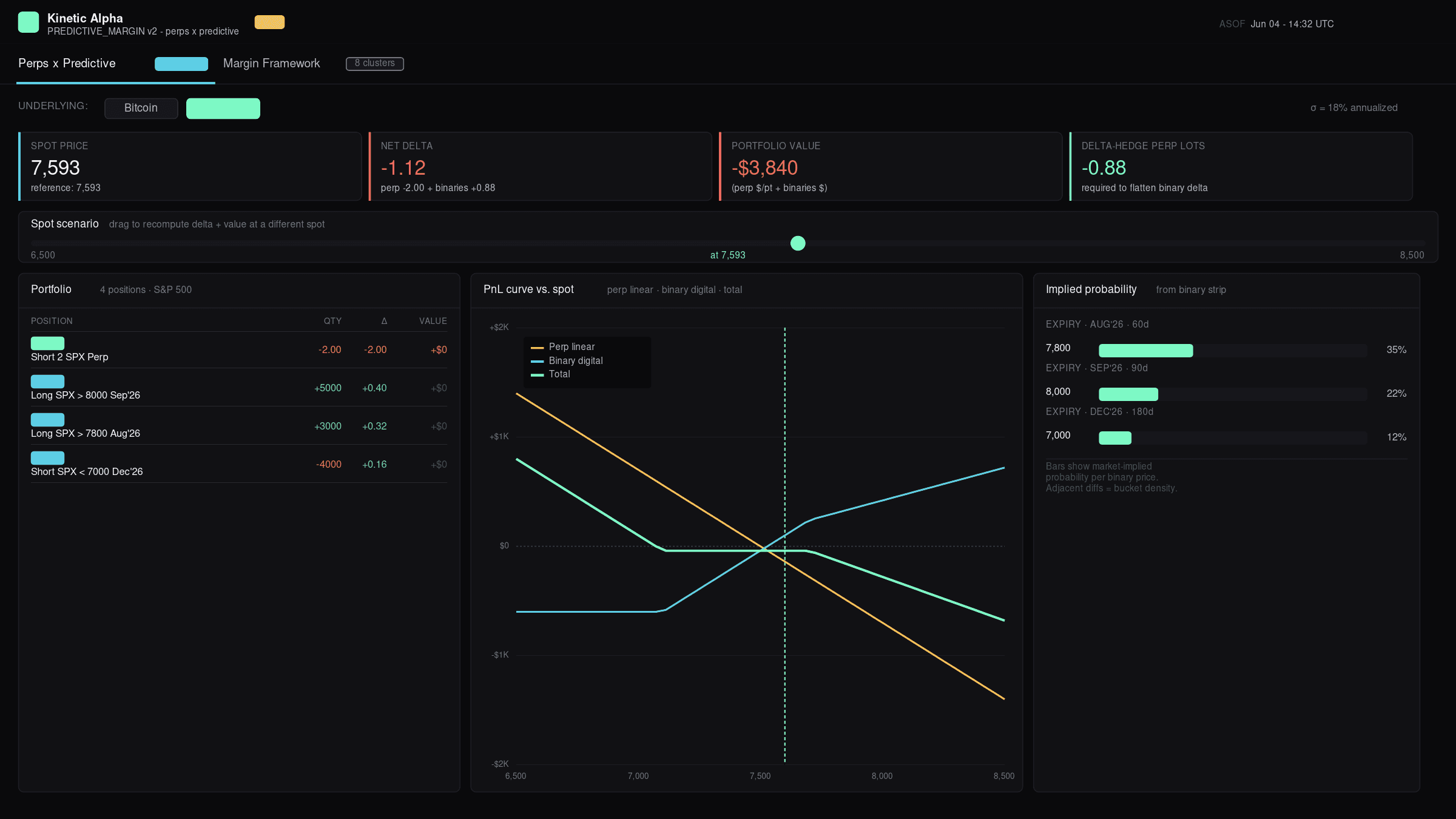This screenshot has height=819, width=1456.
Task: Click the 7,000 strike probability bar
Action: [1233, 438]
